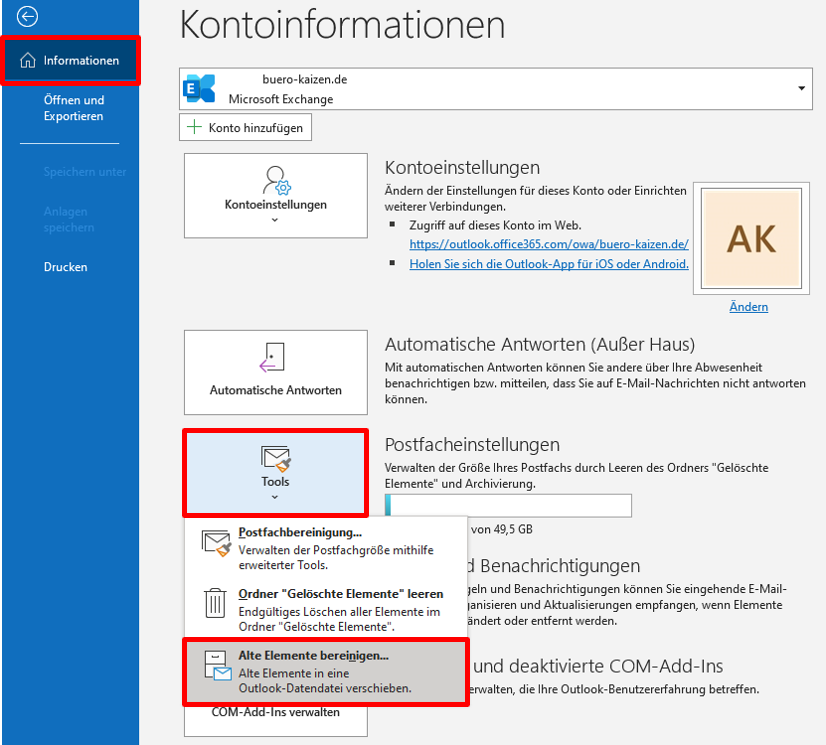This screenshot has width=826, height=745.
Task: Click the Konto hinzufügen button
Action: 245,128
